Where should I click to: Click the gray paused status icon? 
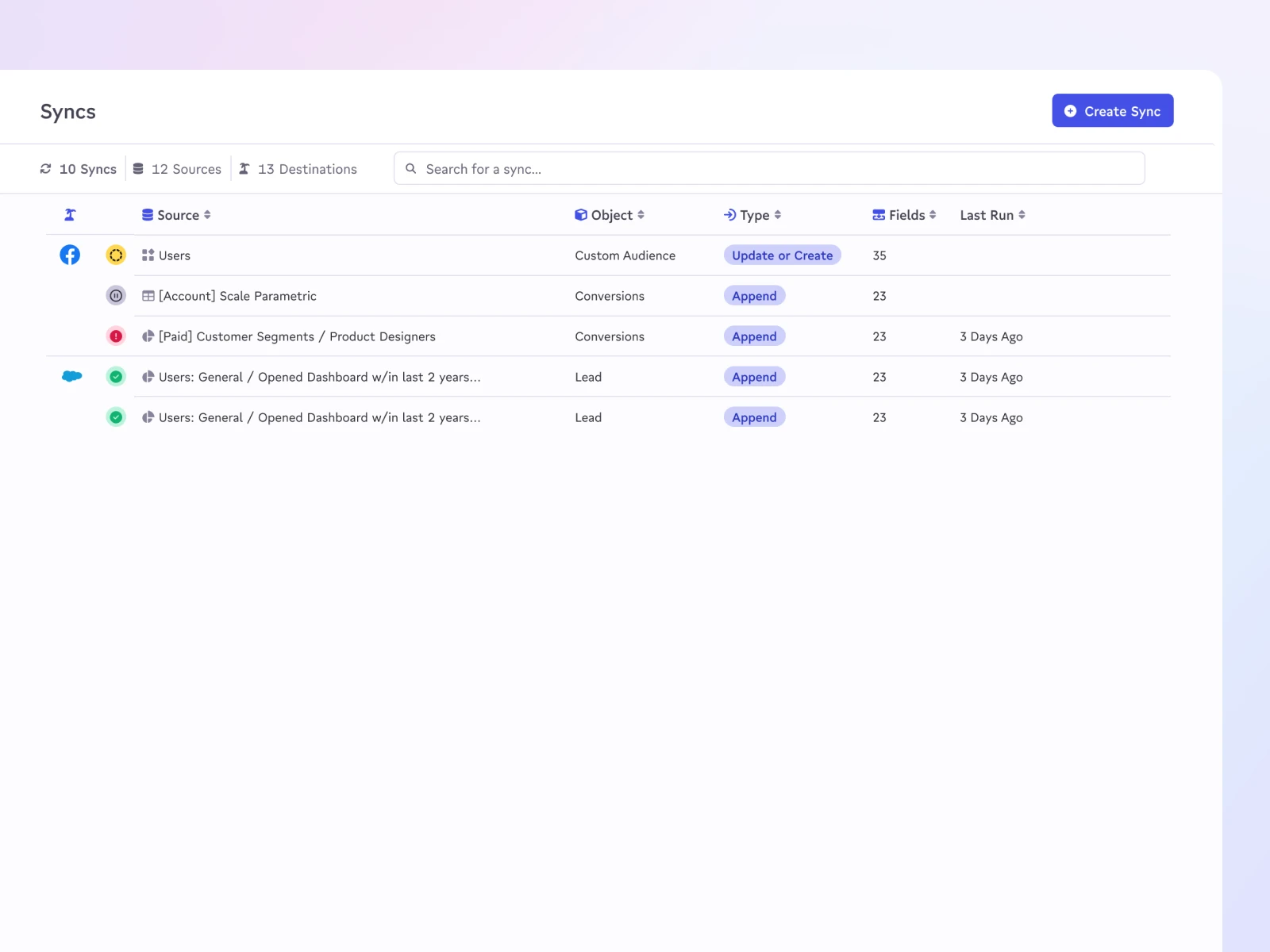116,296
